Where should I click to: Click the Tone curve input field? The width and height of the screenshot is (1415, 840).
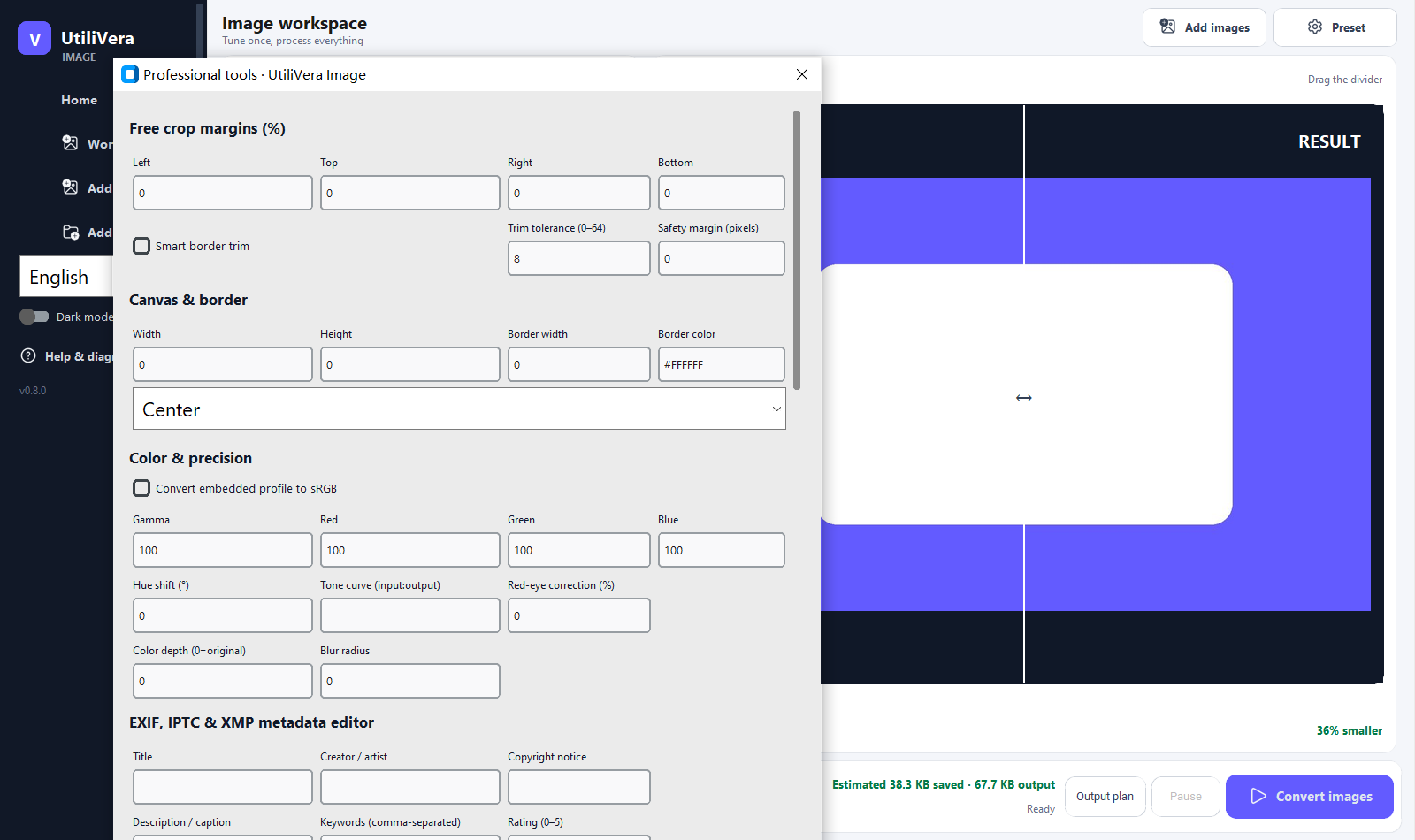410,615
